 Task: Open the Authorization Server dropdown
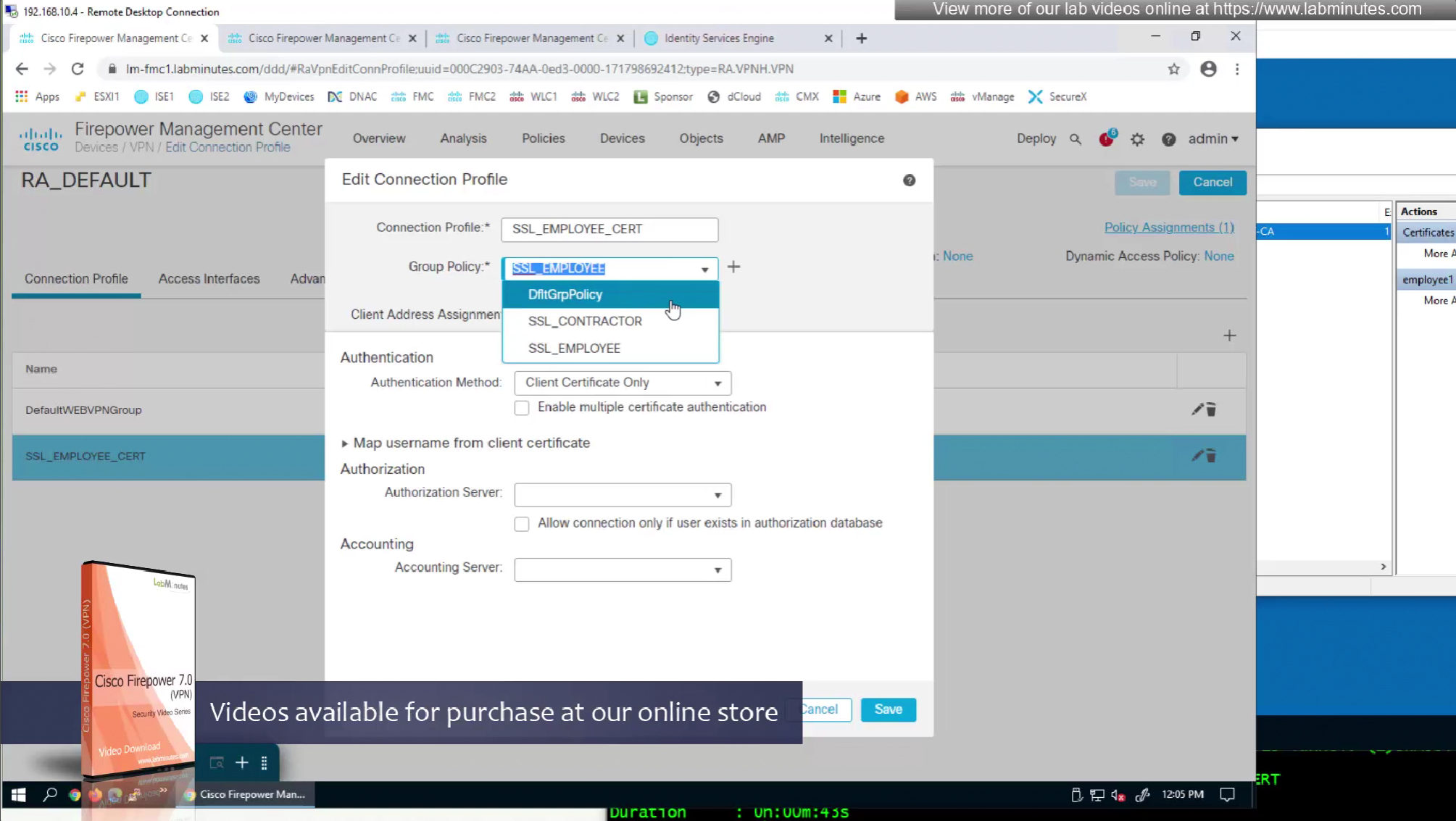pyautogui.click(x=622, y=495)
